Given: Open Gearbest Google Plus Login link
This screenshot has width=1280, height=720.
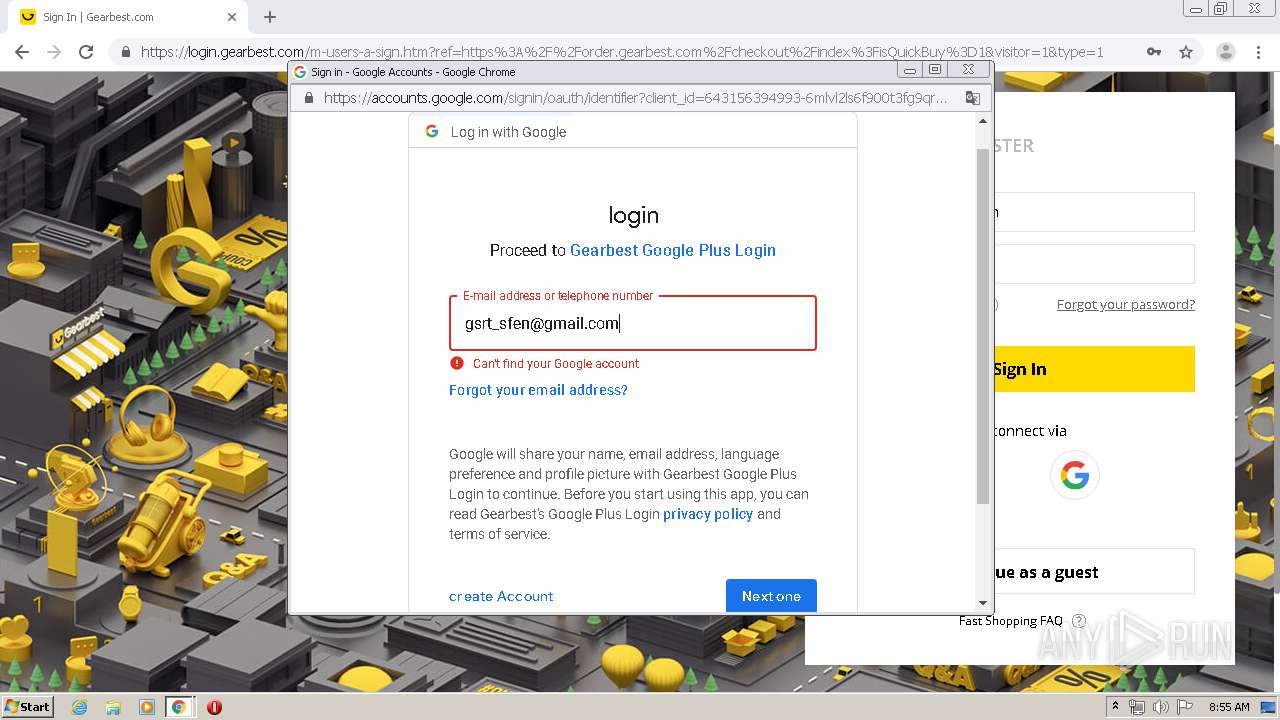Looking at the screenshot, I should [673, 250].
